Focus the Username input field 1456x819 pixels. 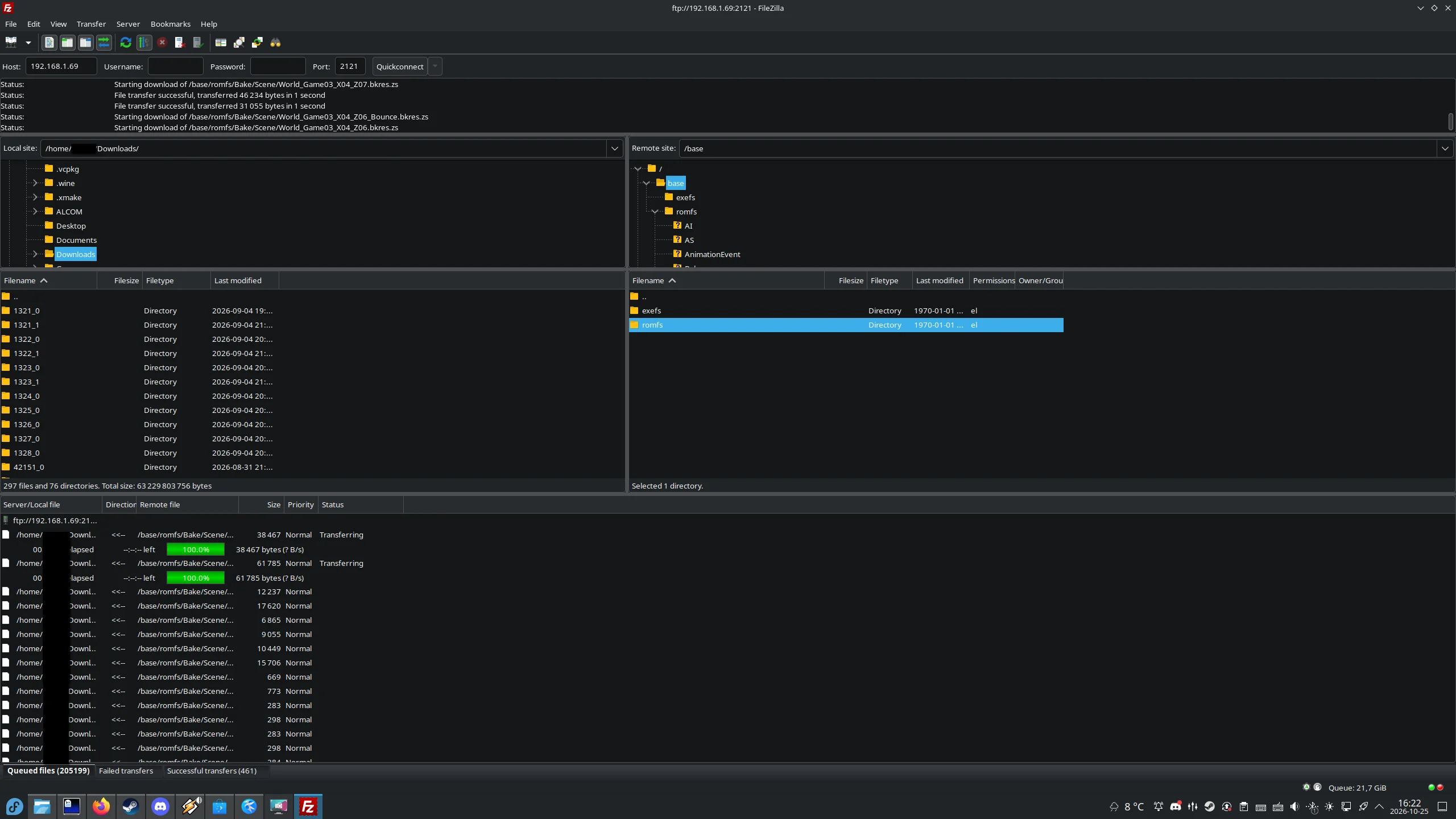click(x=175, y=67)
